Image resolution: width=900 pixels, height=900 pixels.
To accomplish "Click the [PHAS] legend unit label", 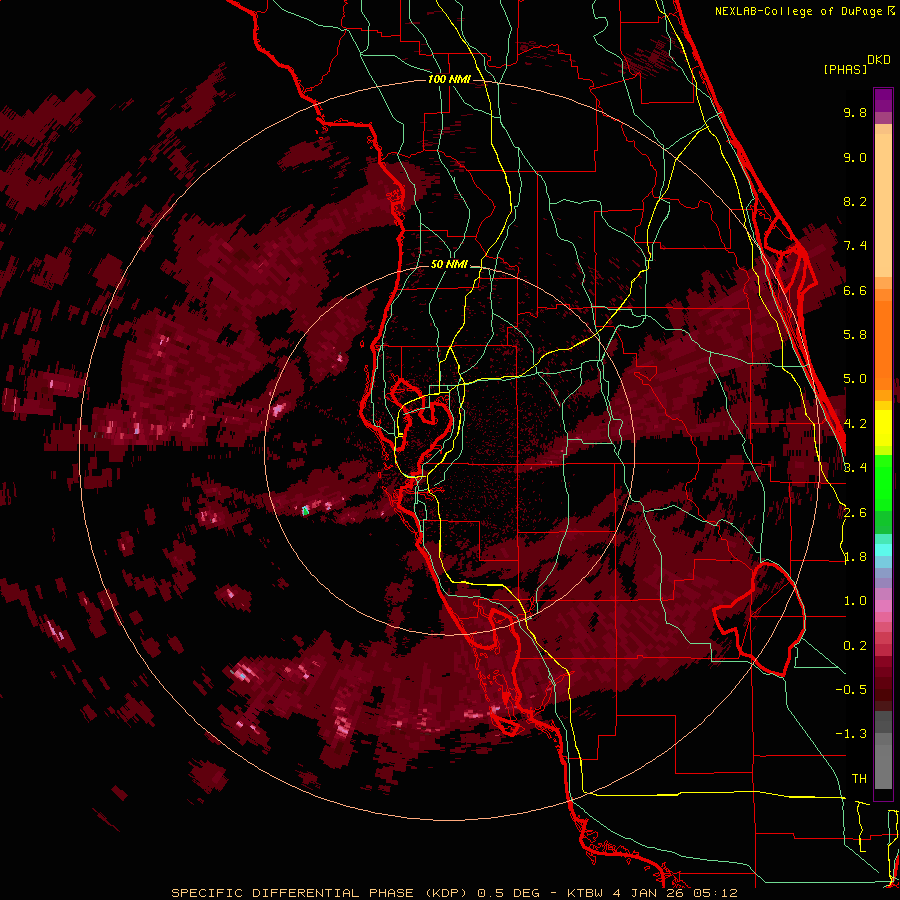I will (845, 69).
